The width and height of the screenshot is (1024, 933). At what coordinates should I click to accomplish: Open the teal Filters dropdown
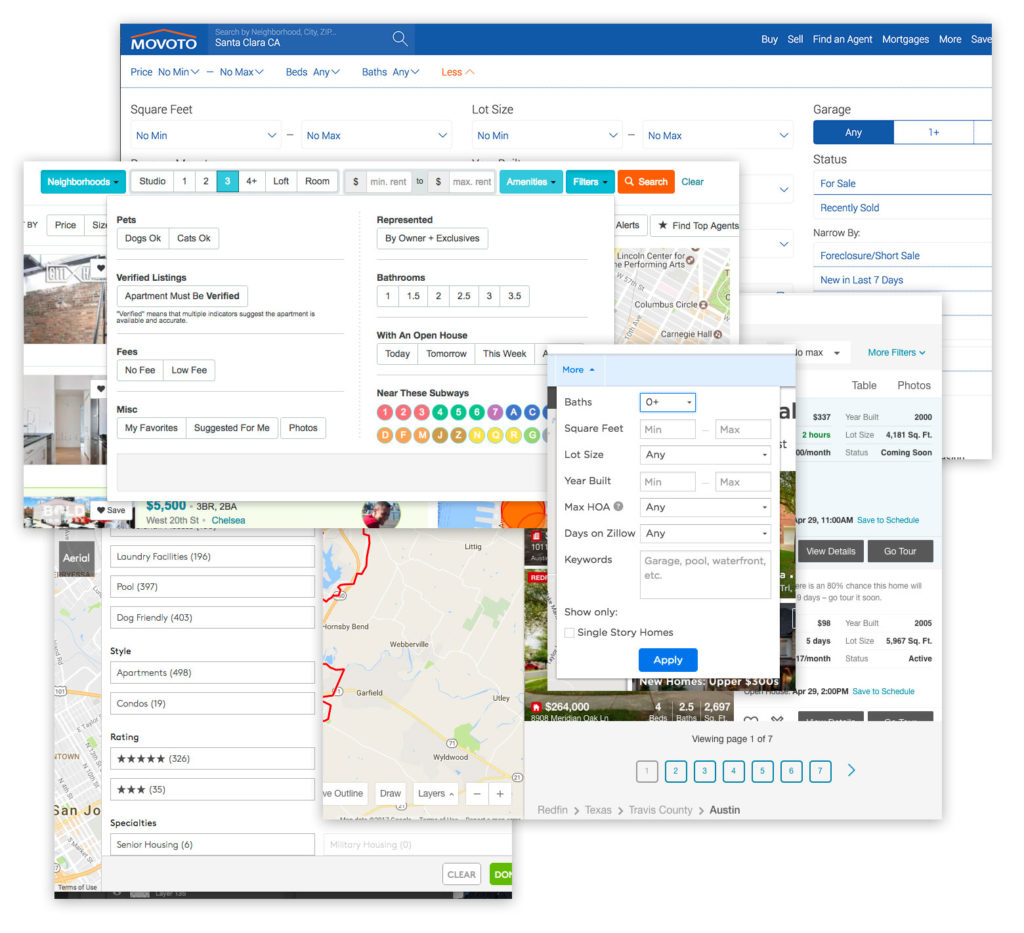tap(590, 182)
